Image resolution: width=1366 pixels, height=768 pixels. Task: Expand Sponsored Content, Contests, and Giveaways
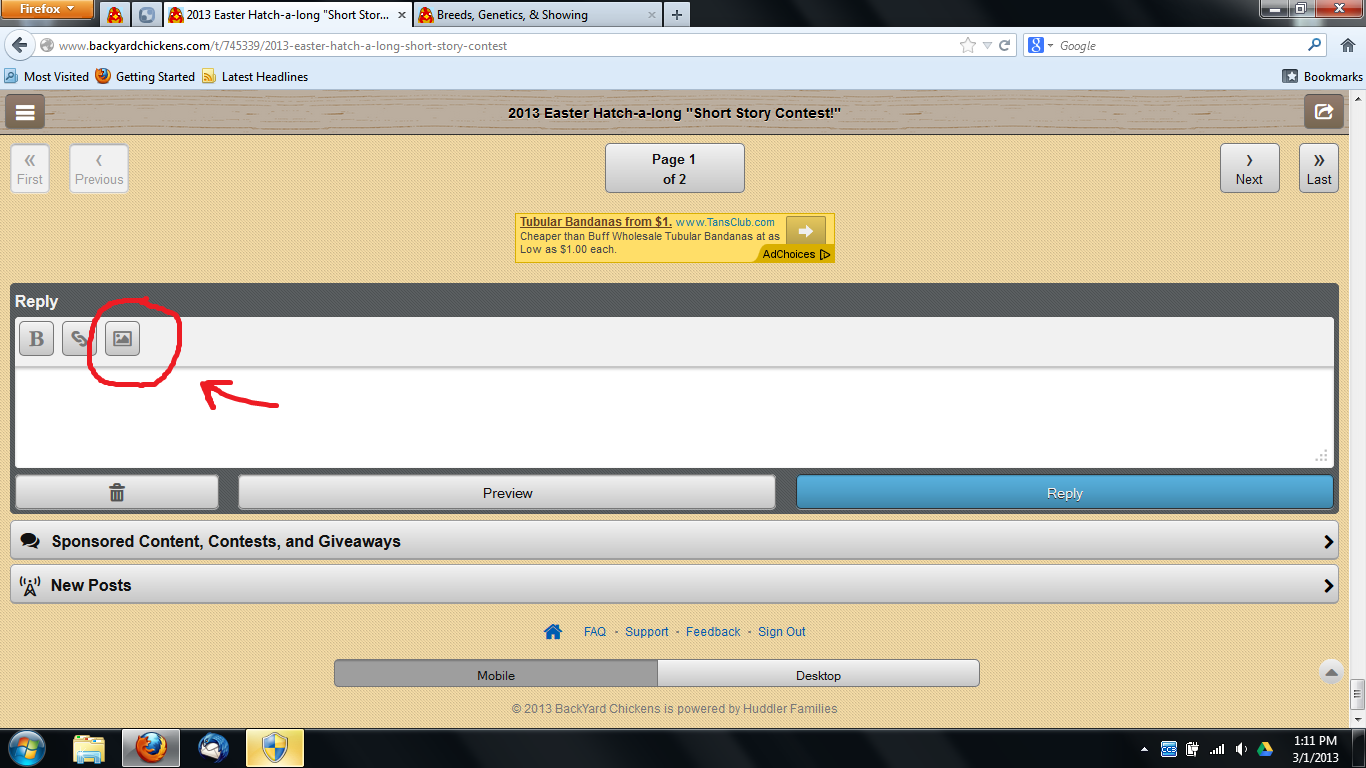(x=673, y=541)
